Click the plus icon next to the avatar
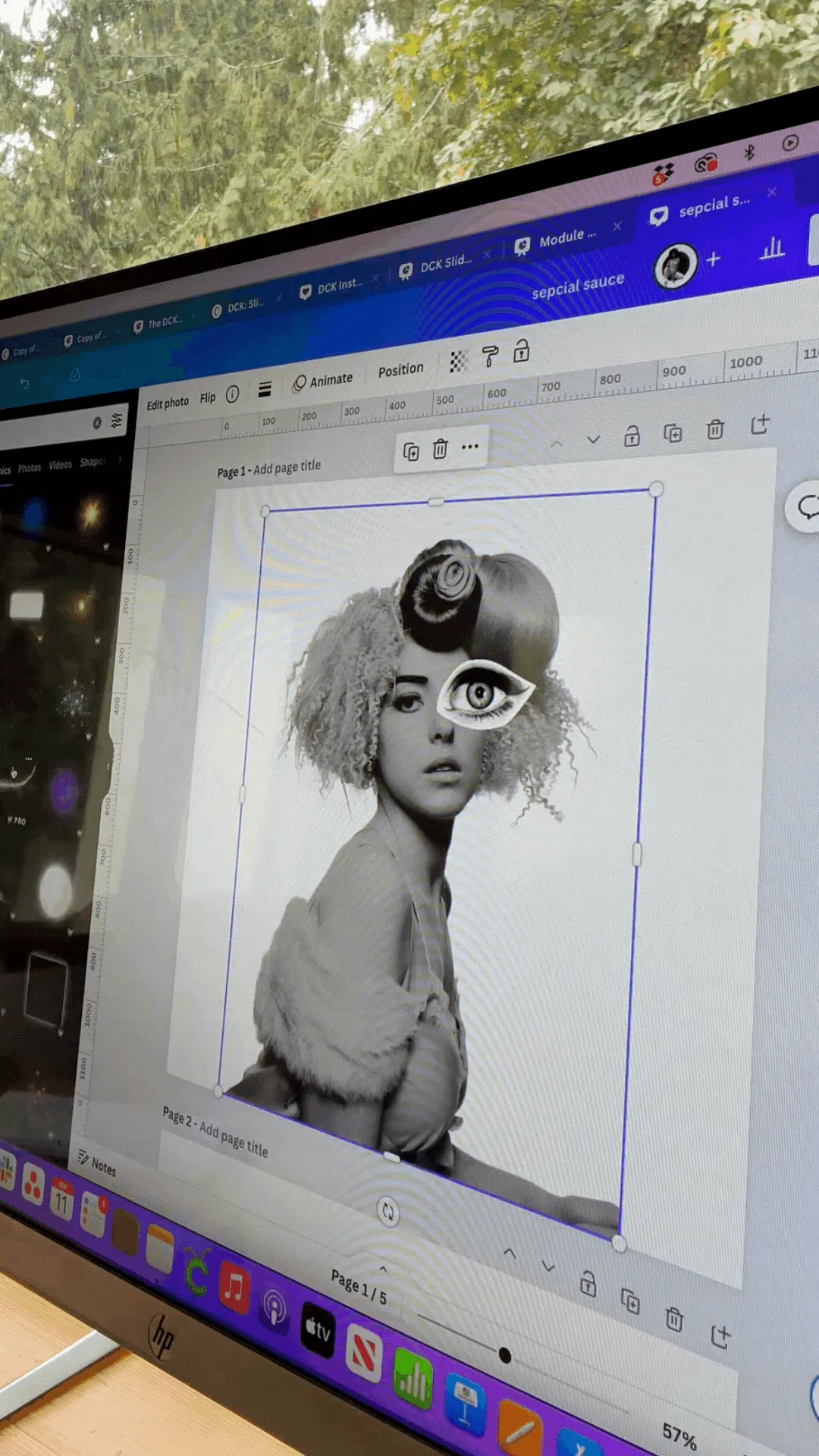Image resolution: width=819 pixels, height=1456 pixels. point(714,259)
